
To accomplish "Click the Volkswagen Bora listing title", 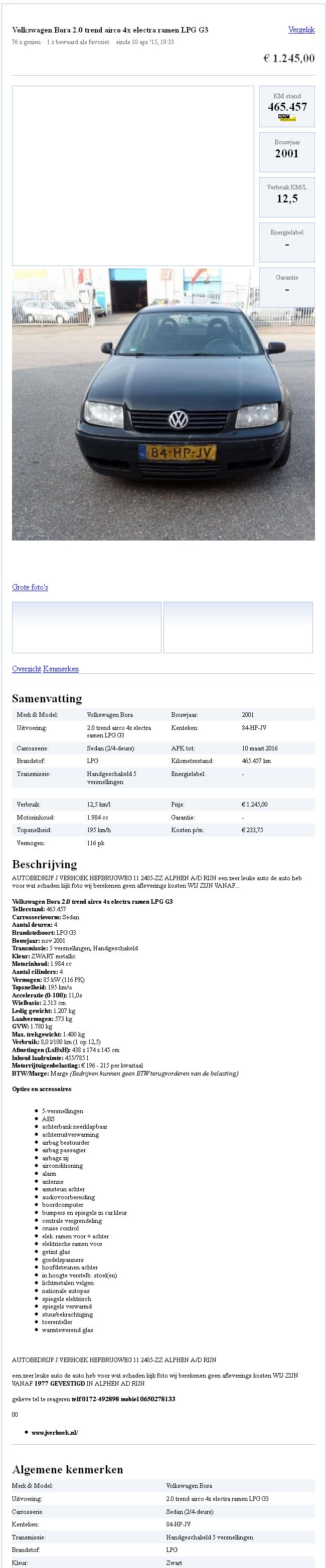I will click(x=110, y=30).
